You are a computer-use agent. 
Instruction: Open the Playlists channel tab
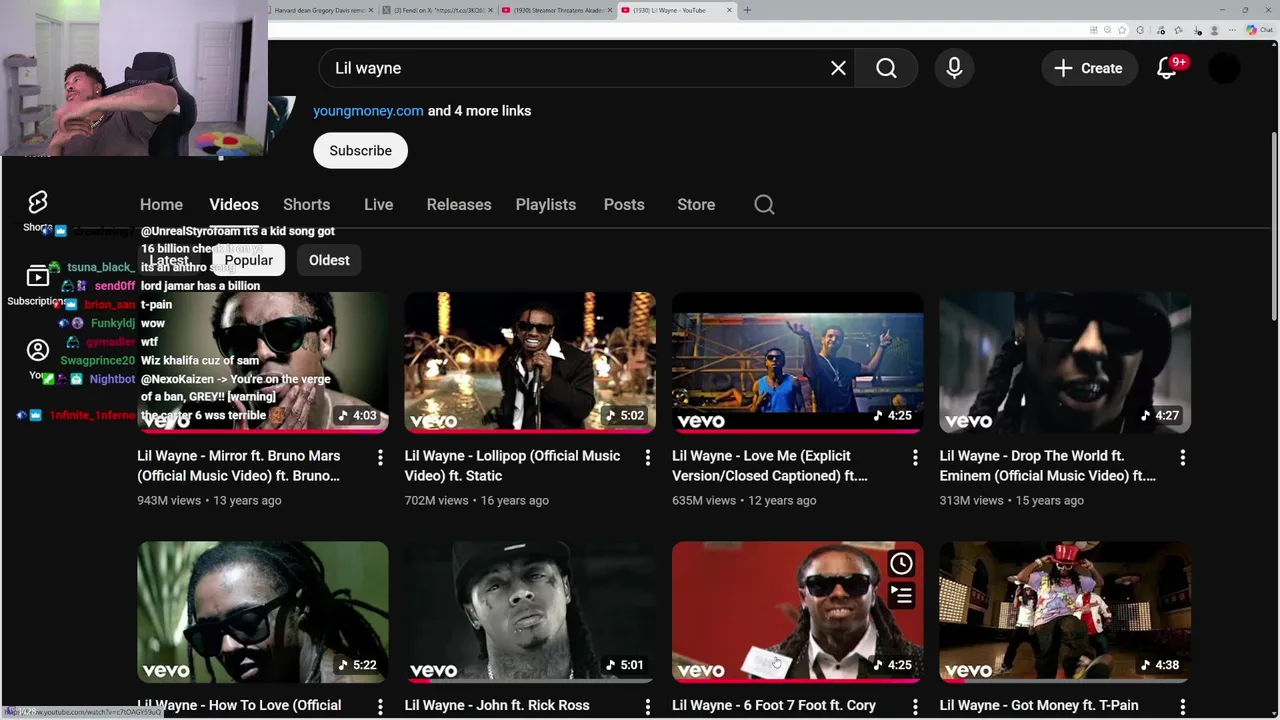546,204
